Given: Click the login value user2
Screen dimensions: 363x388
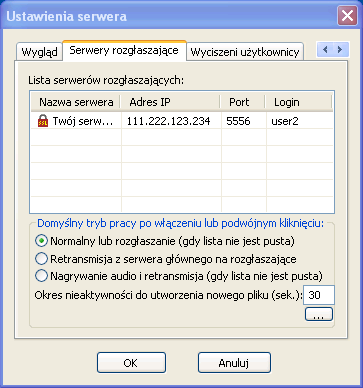Looking at the screenshot, I should (x=285, y=121).
